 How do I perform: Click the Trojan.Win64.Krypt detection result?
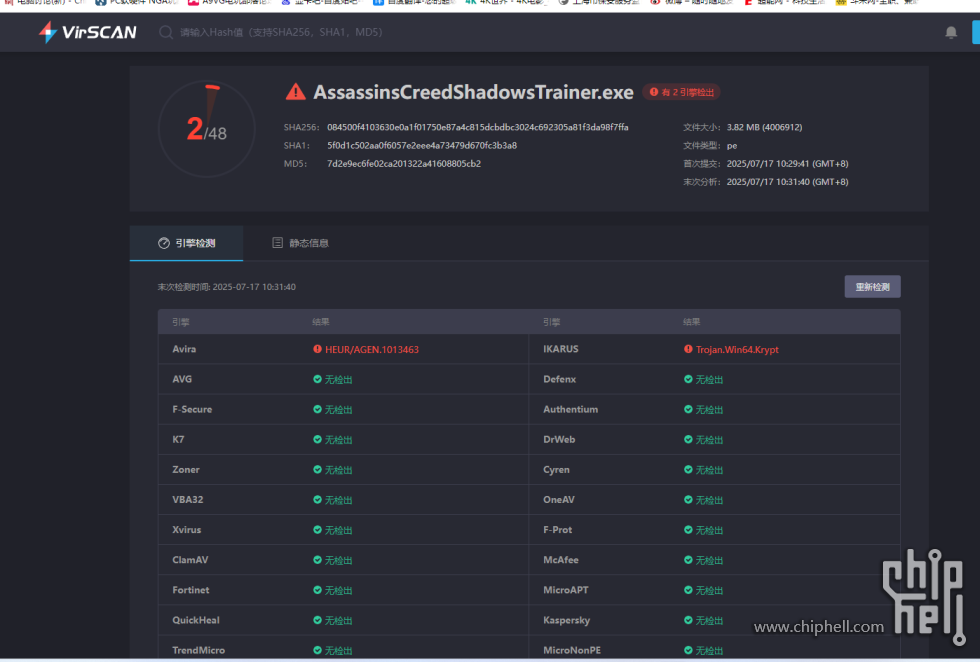click(x=738, y=349)
